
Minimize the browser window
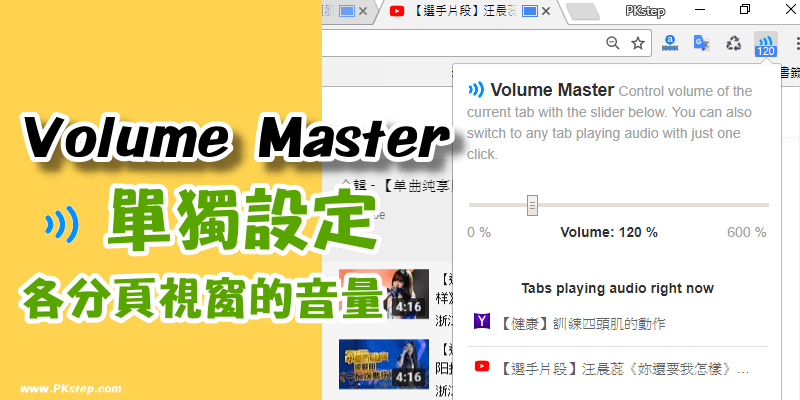tap(700, 10)
